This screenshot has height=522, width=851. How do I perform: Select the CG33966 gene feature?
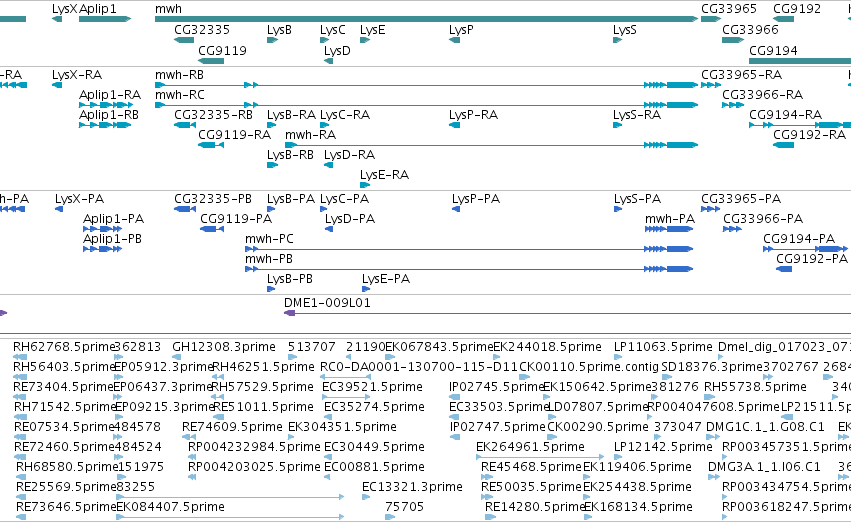(x=733, y=40)
